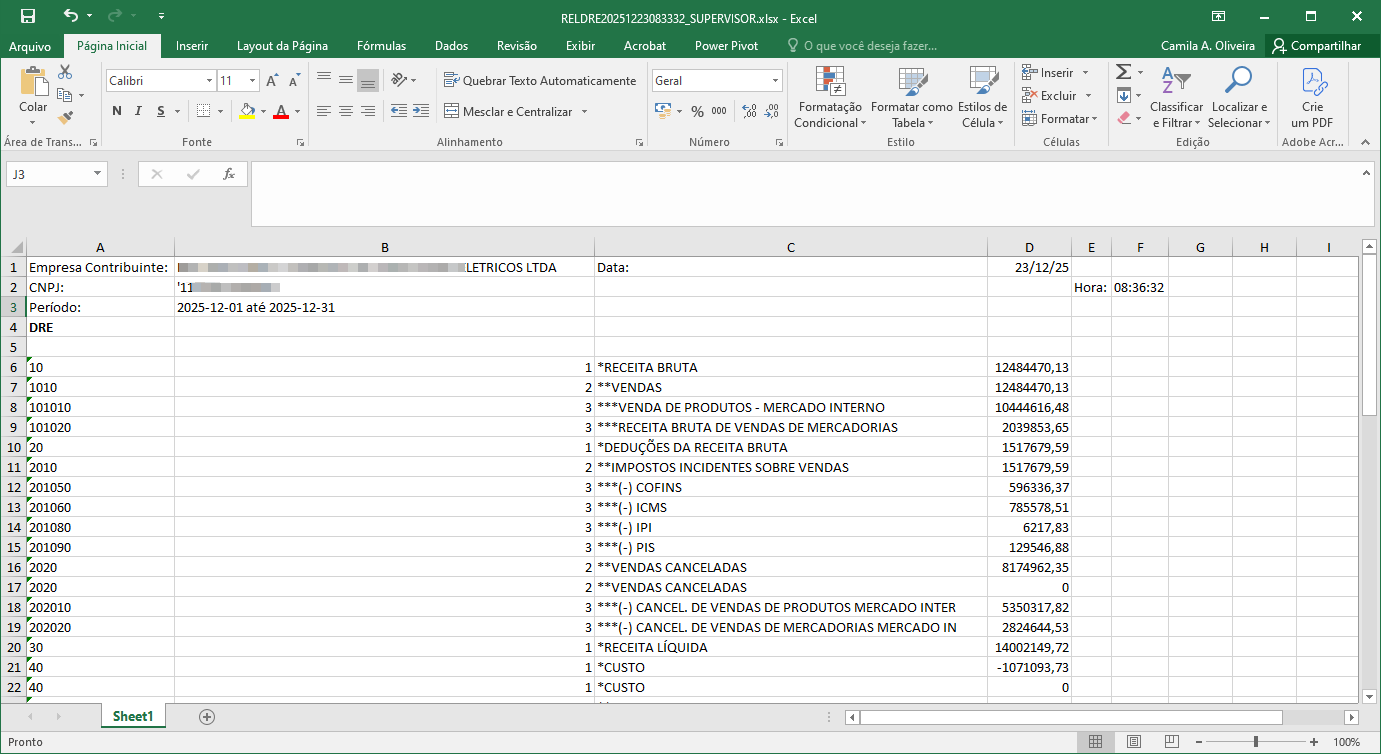The image size is (1381, 754).
Task: Open the Arquivo menu tab
Action: point(30,46)
